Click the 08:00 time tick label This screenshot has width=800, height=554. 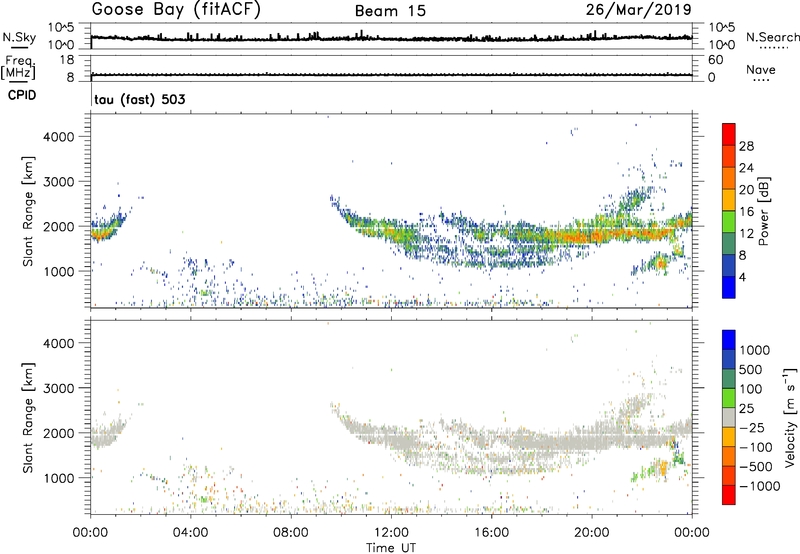[291, 533]
